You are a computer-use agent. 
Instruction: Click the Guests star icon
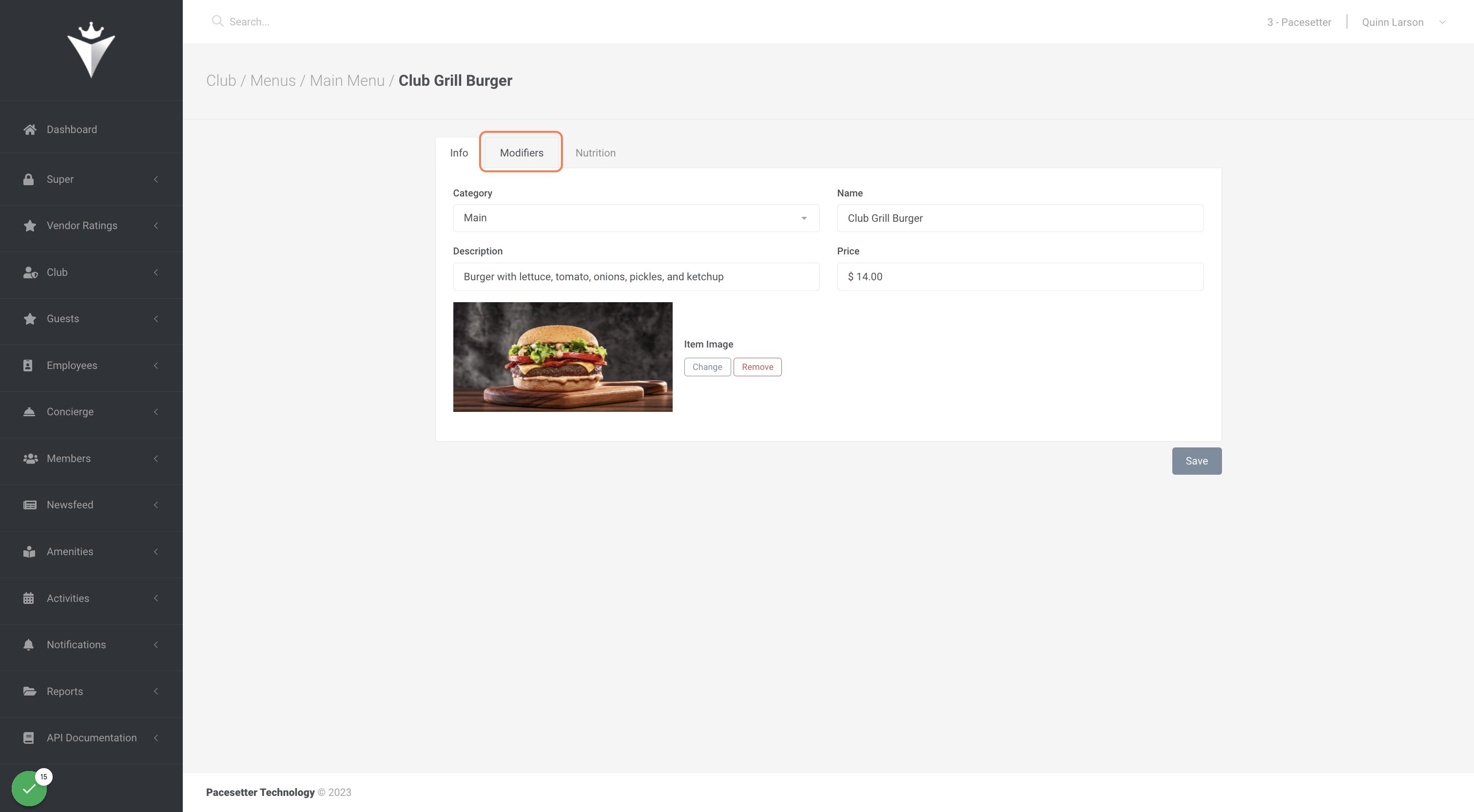(30, 319)
